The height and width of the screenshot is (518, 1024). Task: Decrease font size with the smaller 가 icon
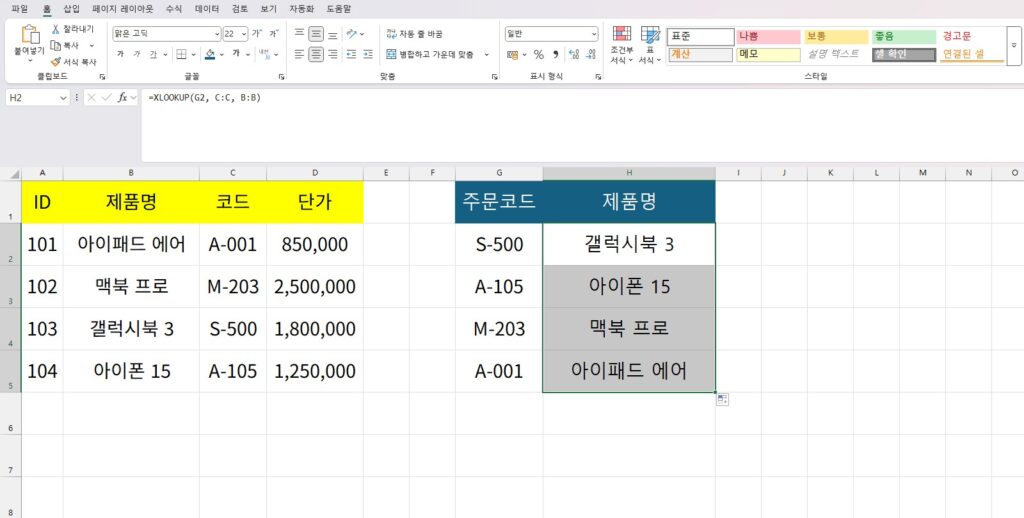coord(274,33)
